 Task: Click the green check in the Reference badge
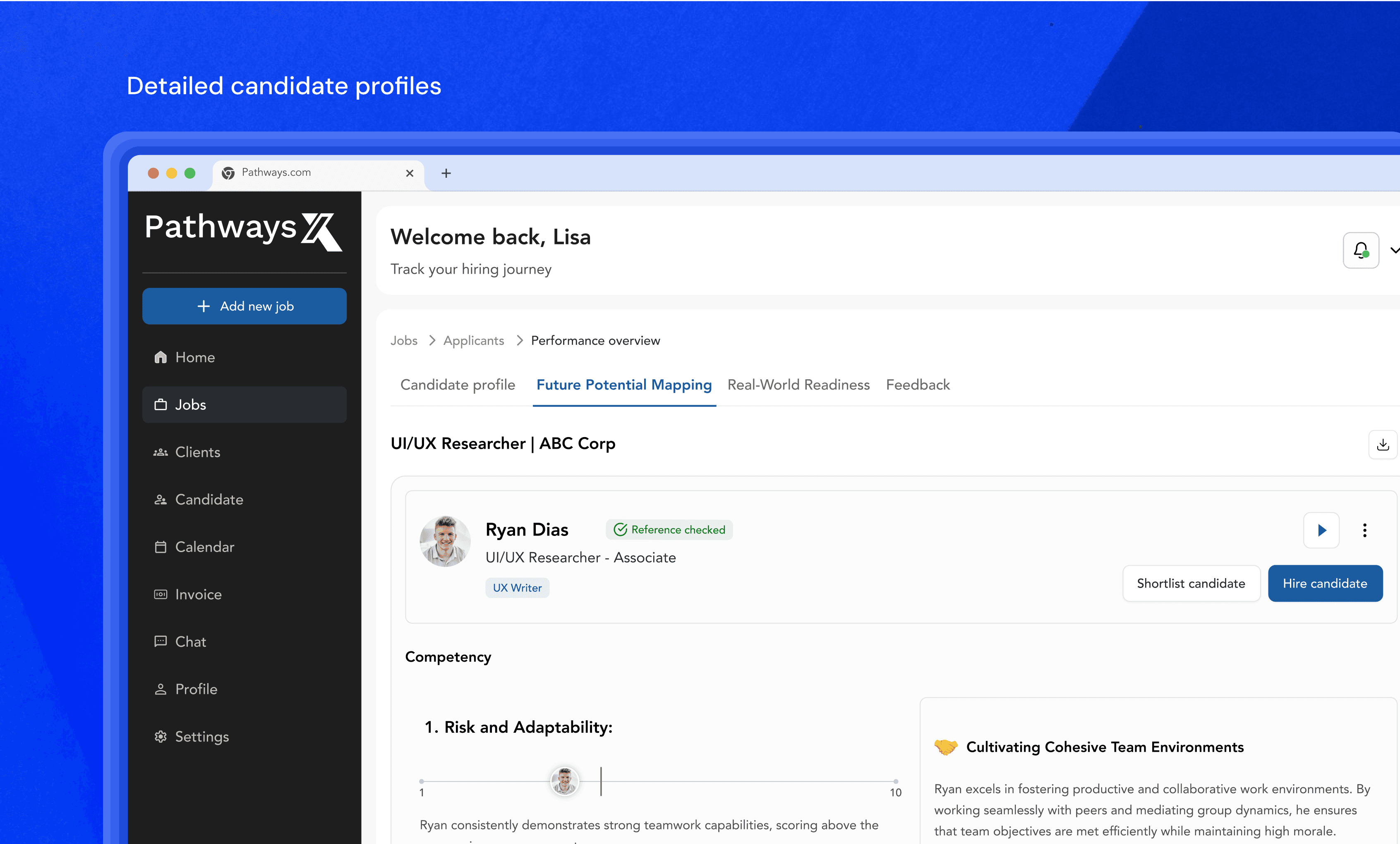pos(620,529)
